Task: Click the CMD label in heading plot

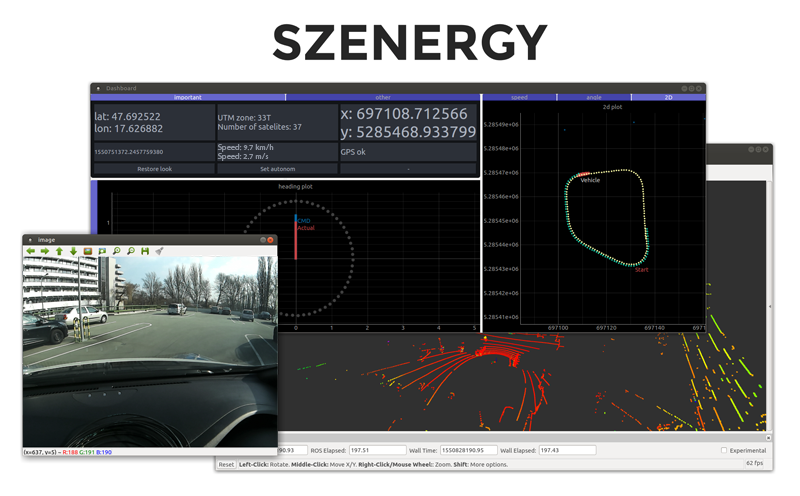Action: click(304, 220)
